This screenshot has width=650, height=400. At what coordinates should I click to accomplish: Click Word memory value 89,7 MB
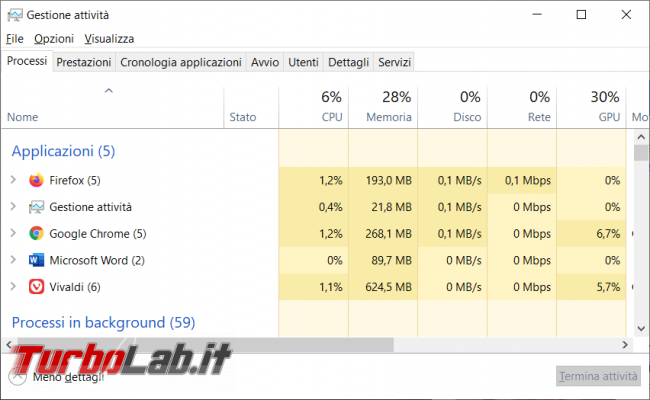pyautogui.click(x=391, y=260)
